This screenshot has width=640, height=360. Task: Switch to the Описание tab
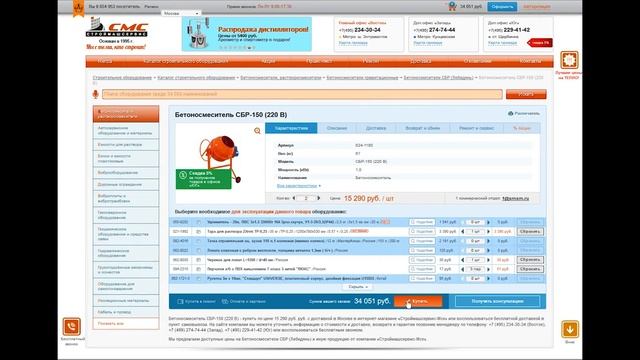click(337, 128)
